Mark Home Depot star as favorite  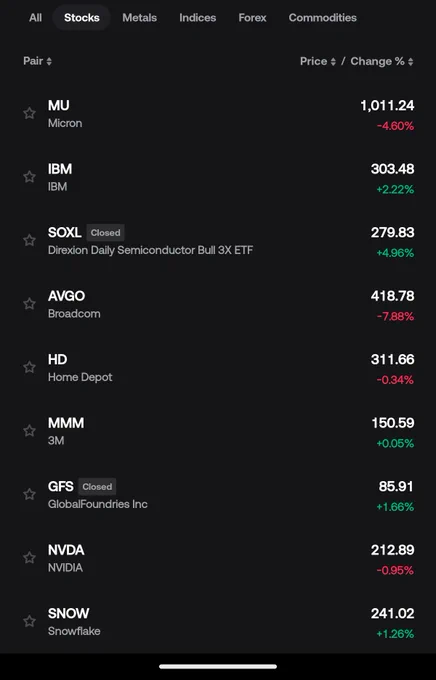(30, 367)
